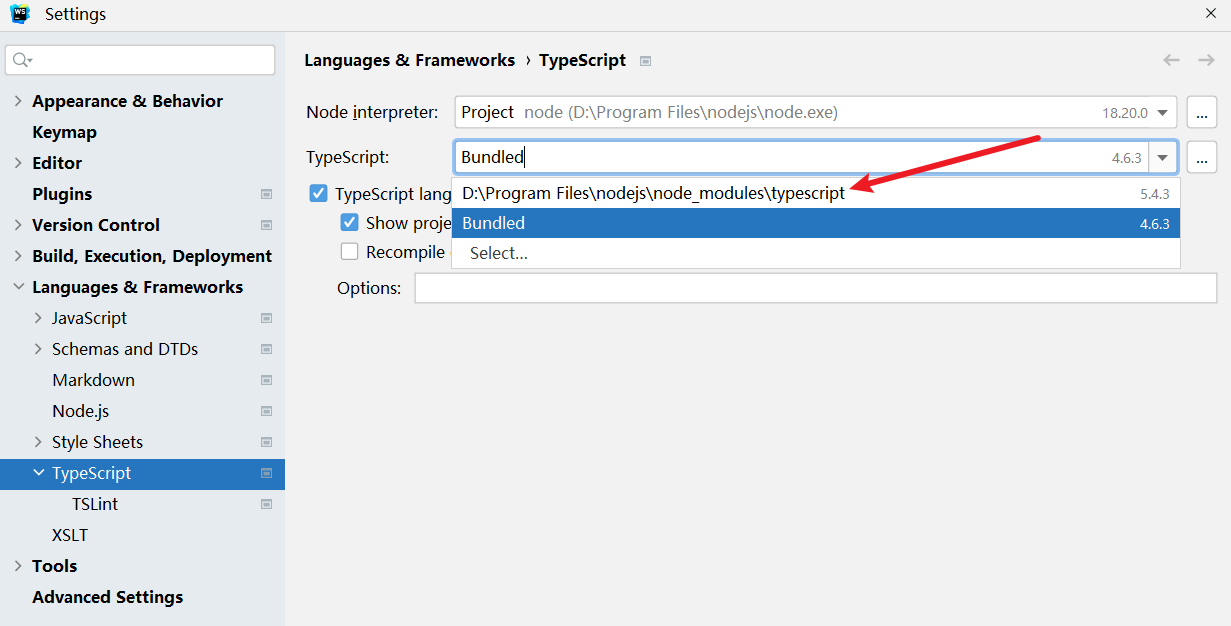Open Keymap settings page

coord(64,132)
